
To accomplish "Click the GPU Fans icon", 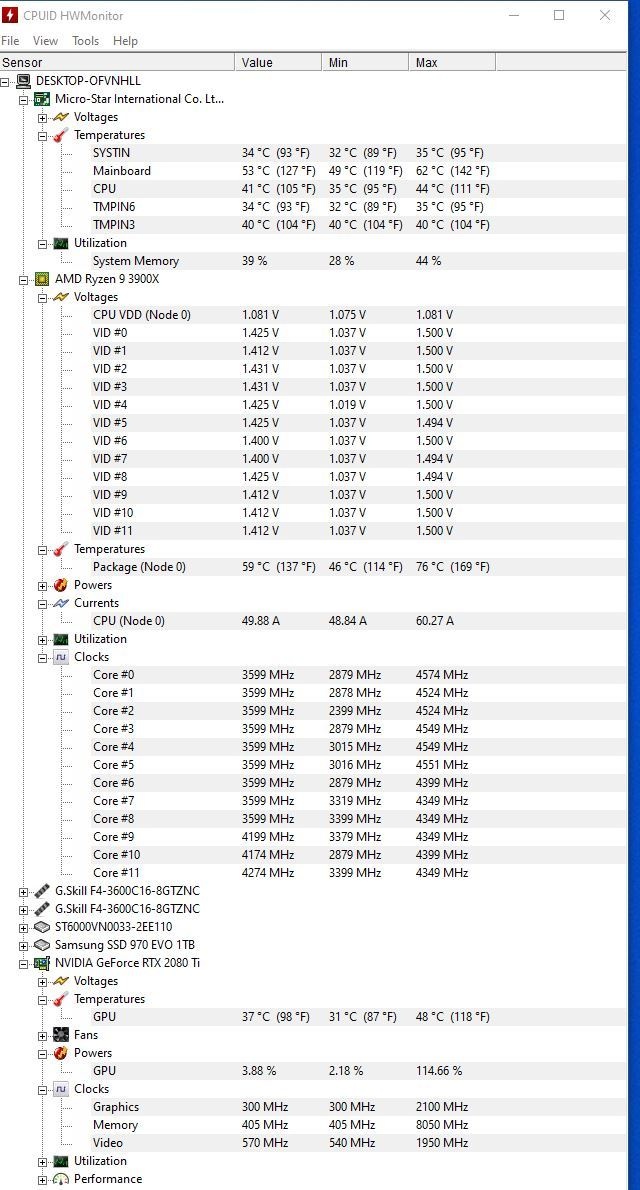I will (61, 1035).
